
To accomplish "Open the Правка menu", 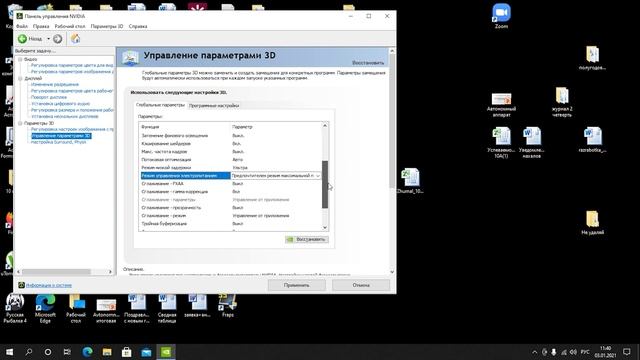I will click(41, 26).
